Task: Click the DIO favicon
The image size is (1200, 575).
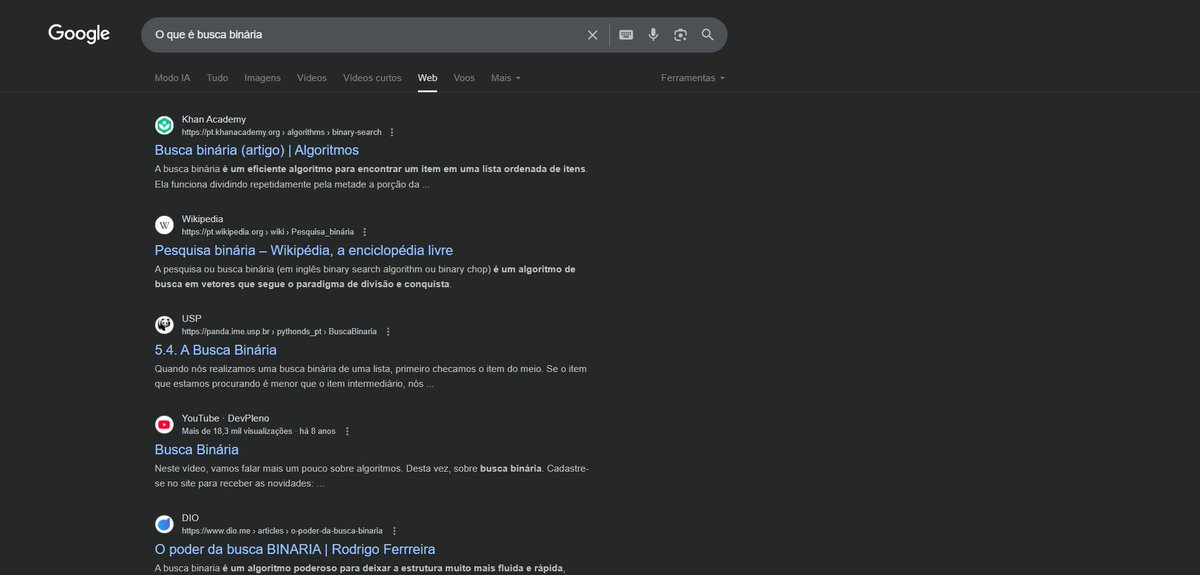Action: tap(164, 524)
